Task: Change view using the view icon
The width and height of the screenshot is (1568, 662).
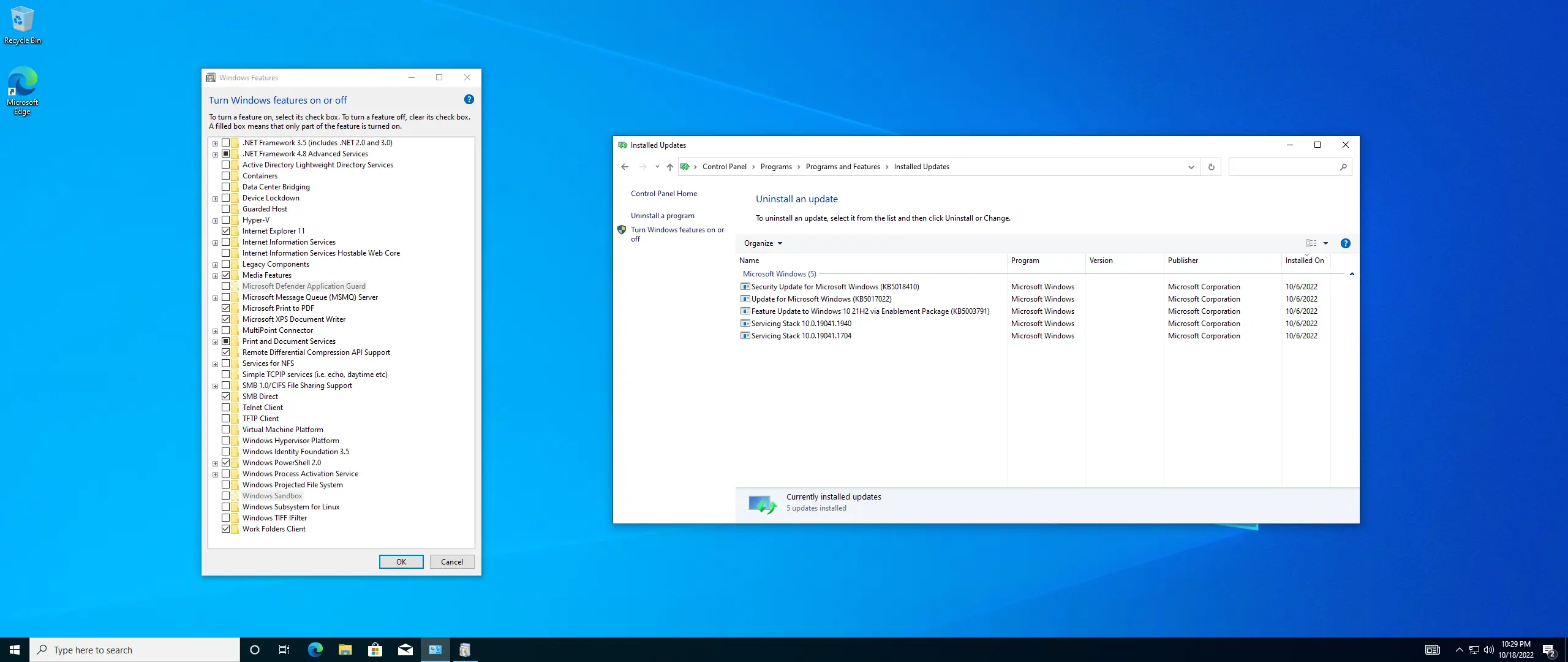Action: [x=1311, y=243]
